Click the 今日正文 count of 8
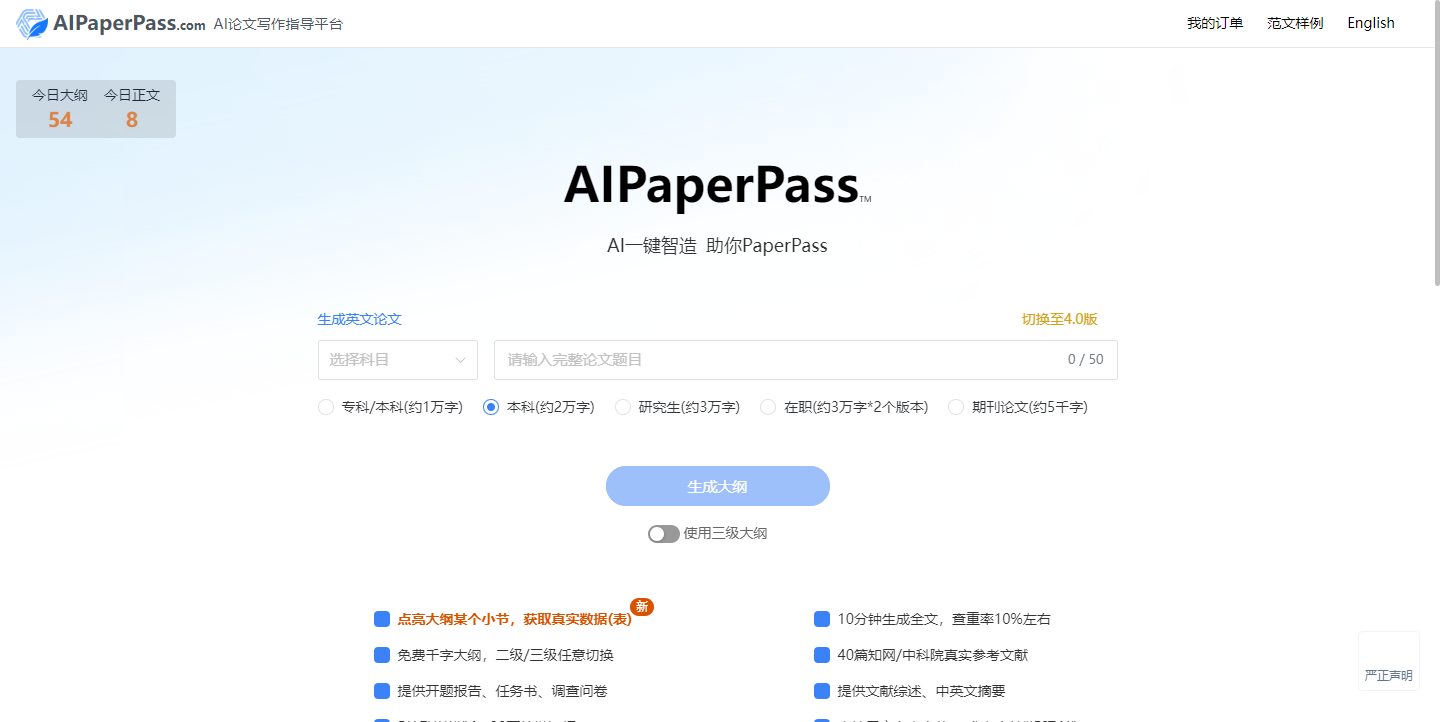Image resolution: width=1440 pixels, height=722 pixels. pos(132,120)
